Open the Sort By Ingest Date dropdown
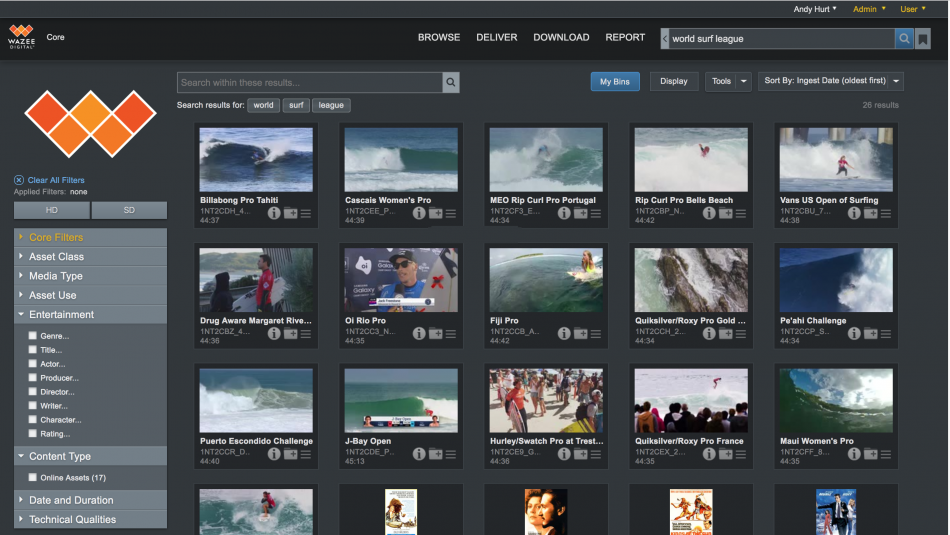This screenshot has height=535, width=950. (x=831, y=81)
